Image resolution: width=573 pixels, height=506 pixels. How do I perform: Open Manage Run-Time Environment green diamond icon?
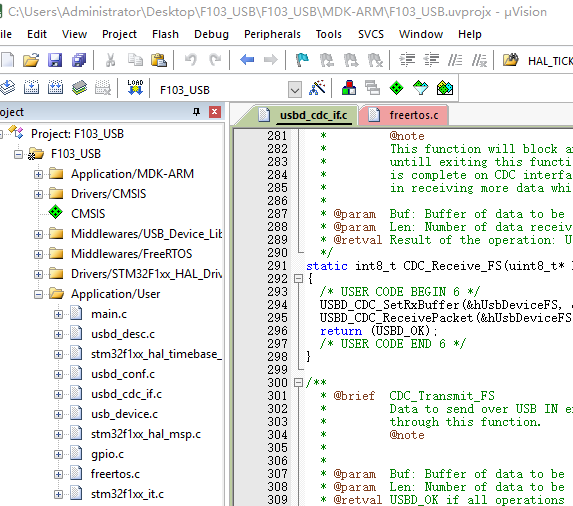click(x=396, y=88)
